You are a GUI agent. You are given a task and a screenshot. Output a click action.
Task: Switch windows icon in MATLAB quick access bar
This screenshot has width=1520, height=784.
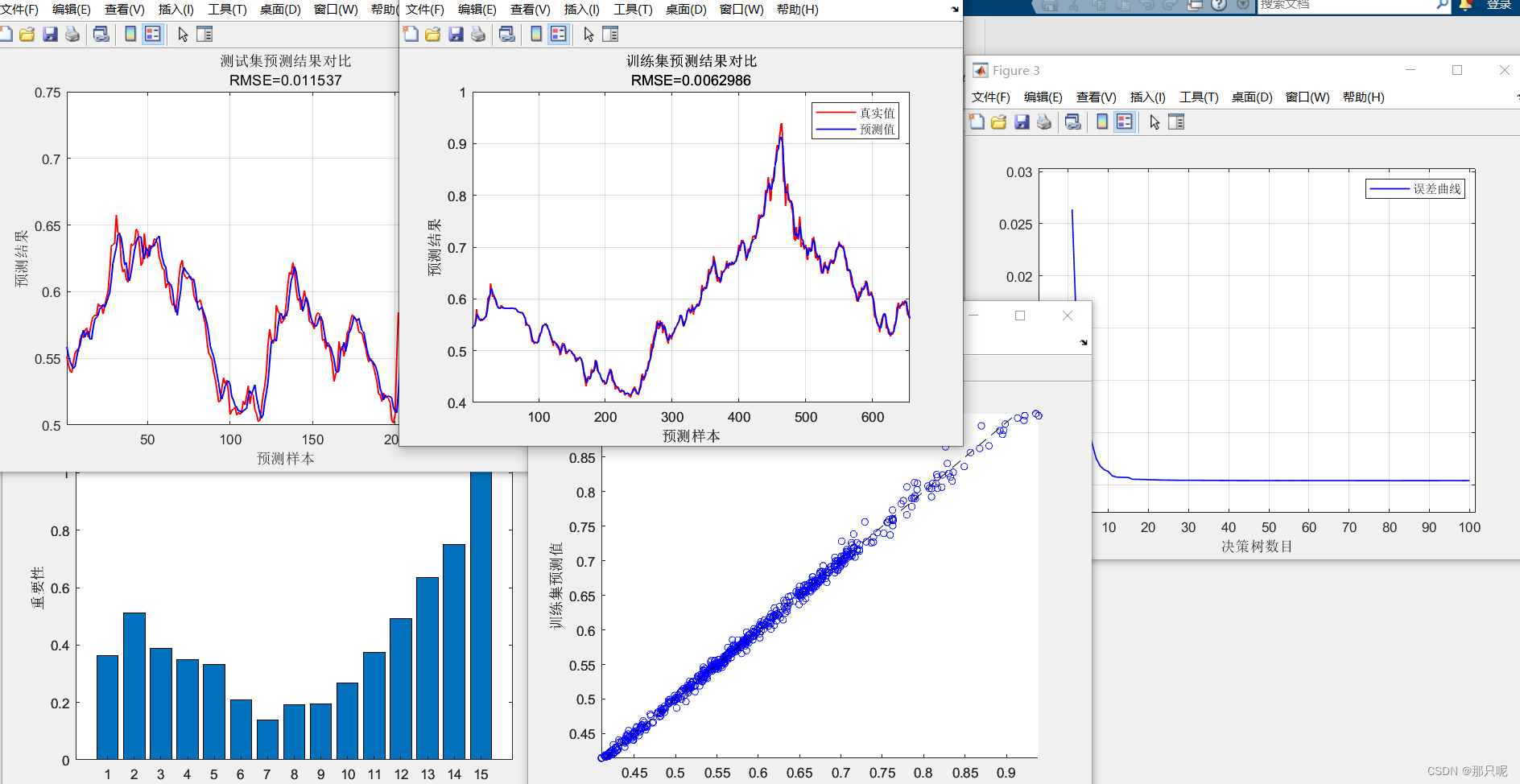coord(1195,5)
